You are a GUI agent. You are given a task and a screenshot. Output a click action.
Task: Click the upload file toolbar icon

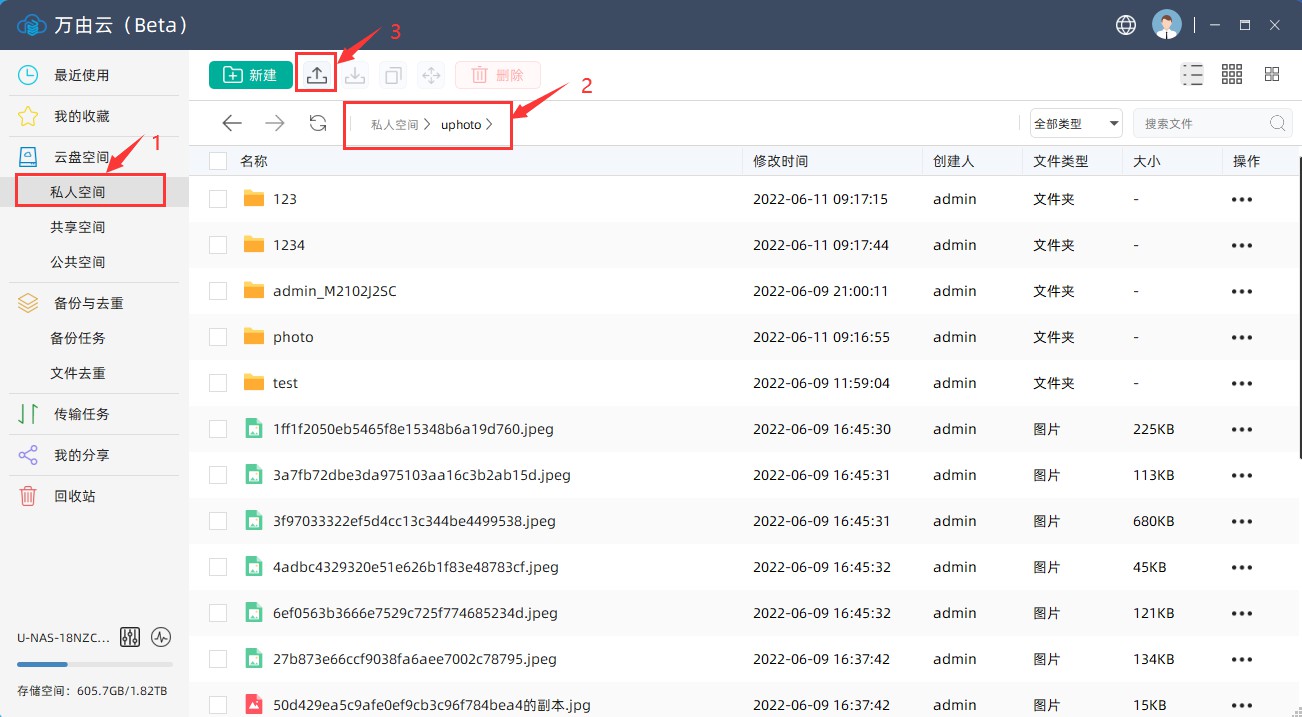[x=316, y=75]
